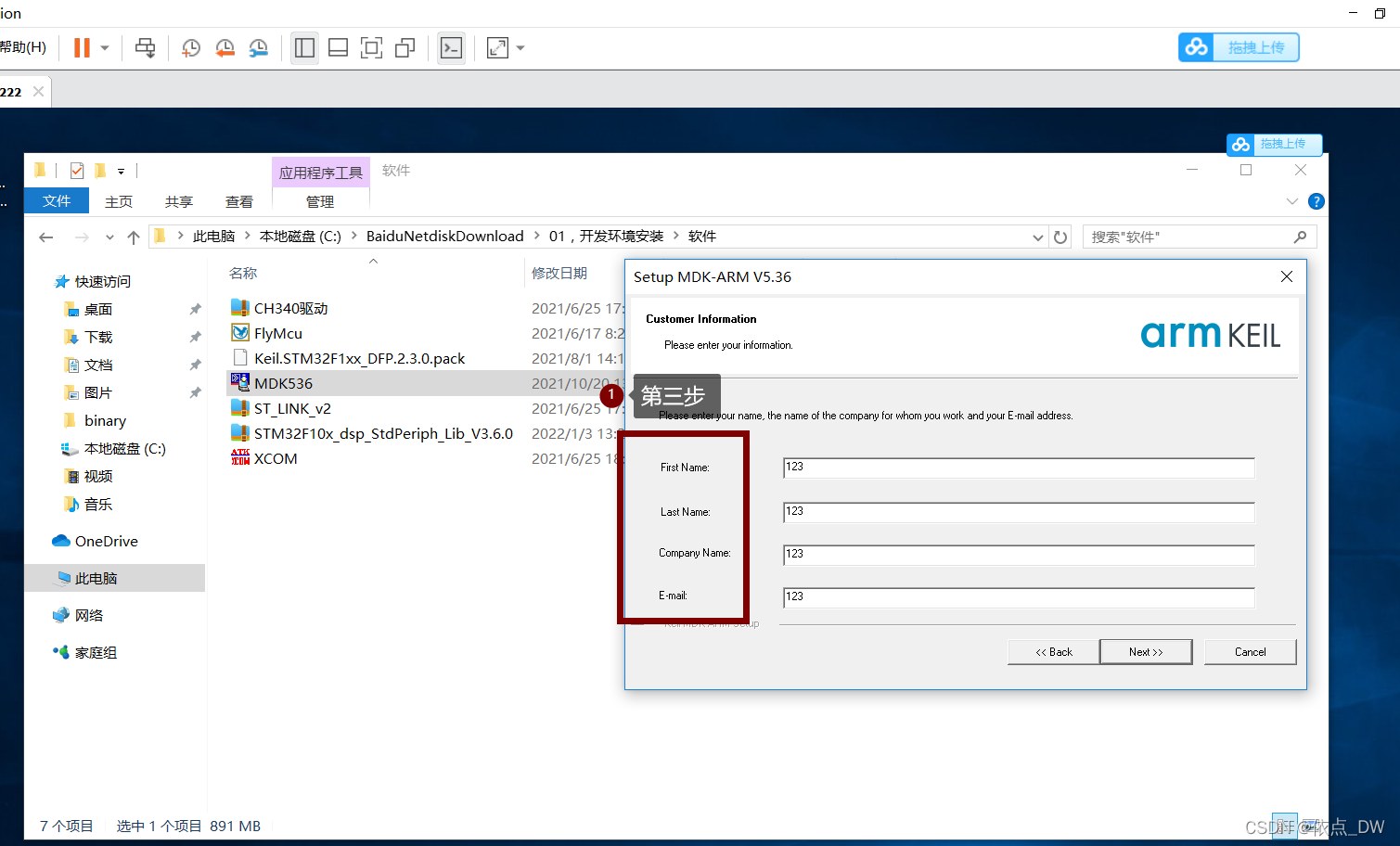Go up one folder level arrow
The height and width of the screenshot is (846, 1400).
click(134, 237)
